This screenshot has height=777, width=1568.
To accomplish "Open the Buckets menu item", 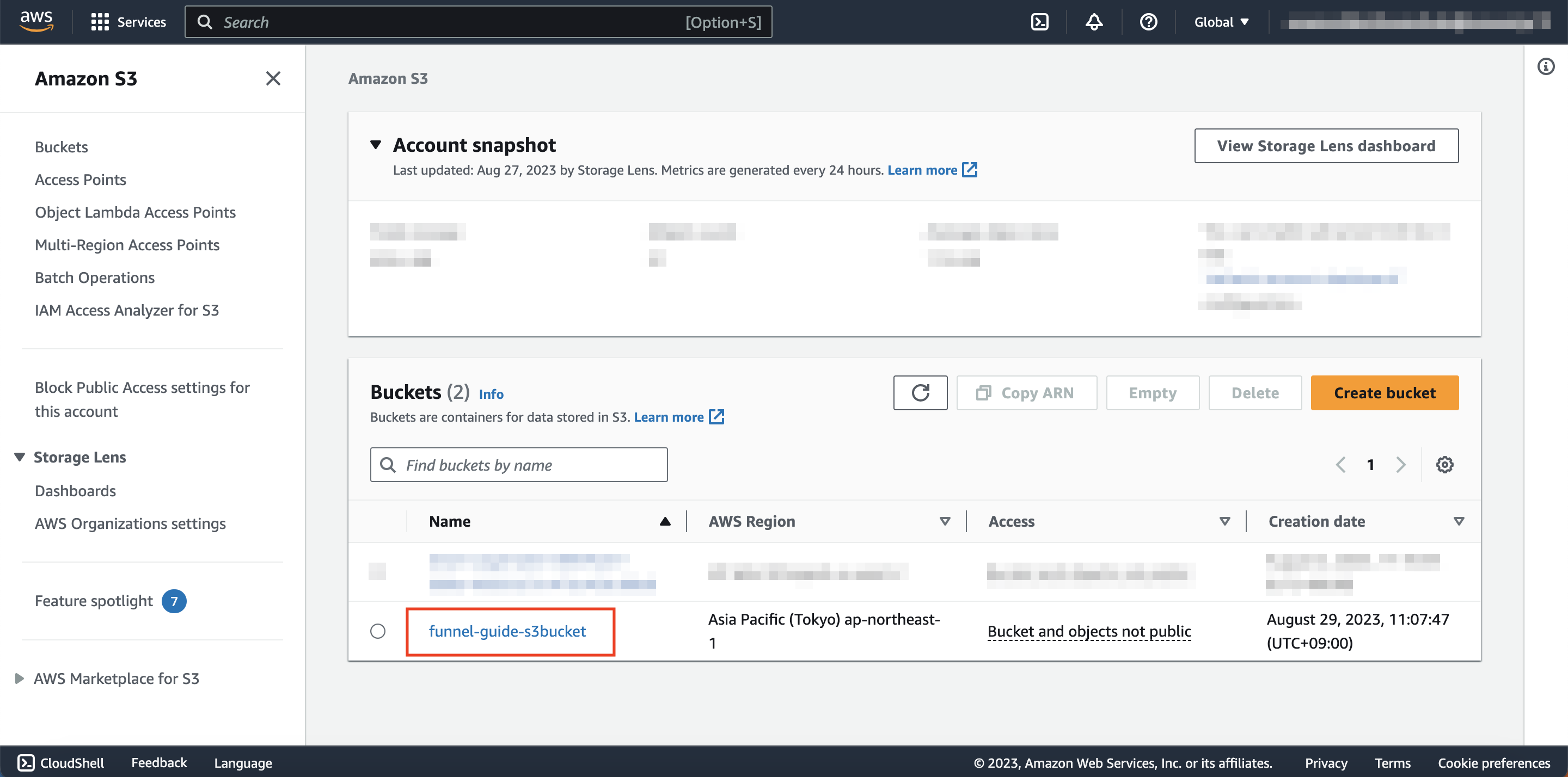I will [60, 146].
